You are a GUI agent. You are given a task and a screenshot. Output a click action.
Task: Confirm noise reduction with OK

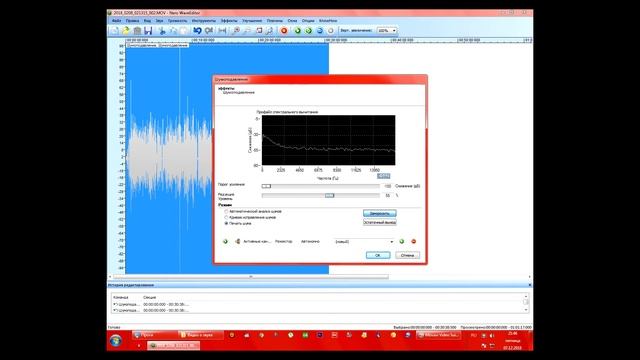(378, 255)
